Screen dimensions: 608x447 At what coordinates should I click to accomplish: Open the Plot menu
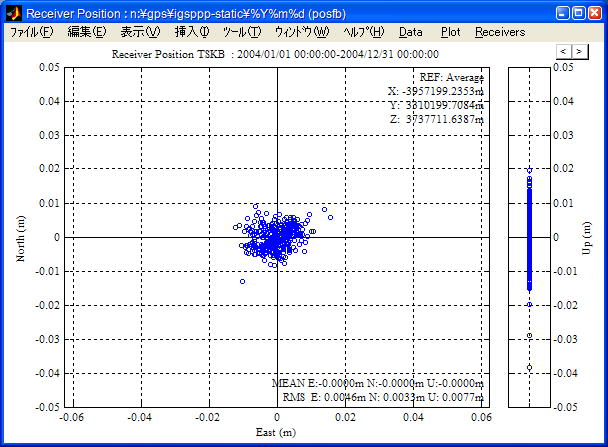(x=450, y=32)
